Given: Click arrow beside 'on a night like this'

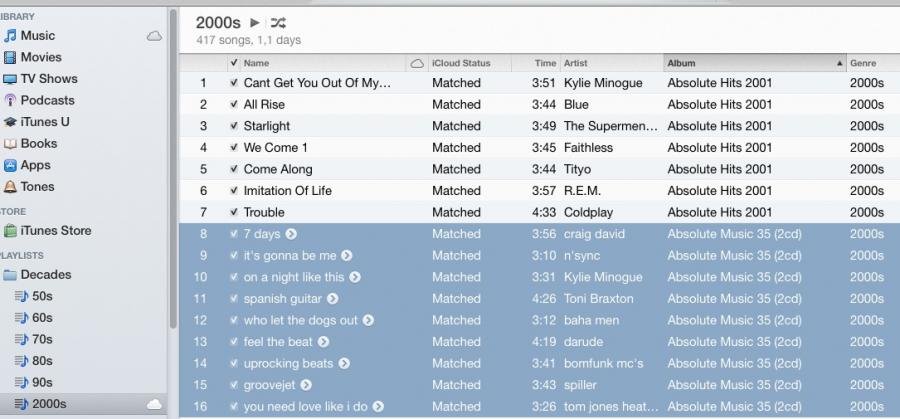Looking at the screenshot, I should click(x=355, y=277).
